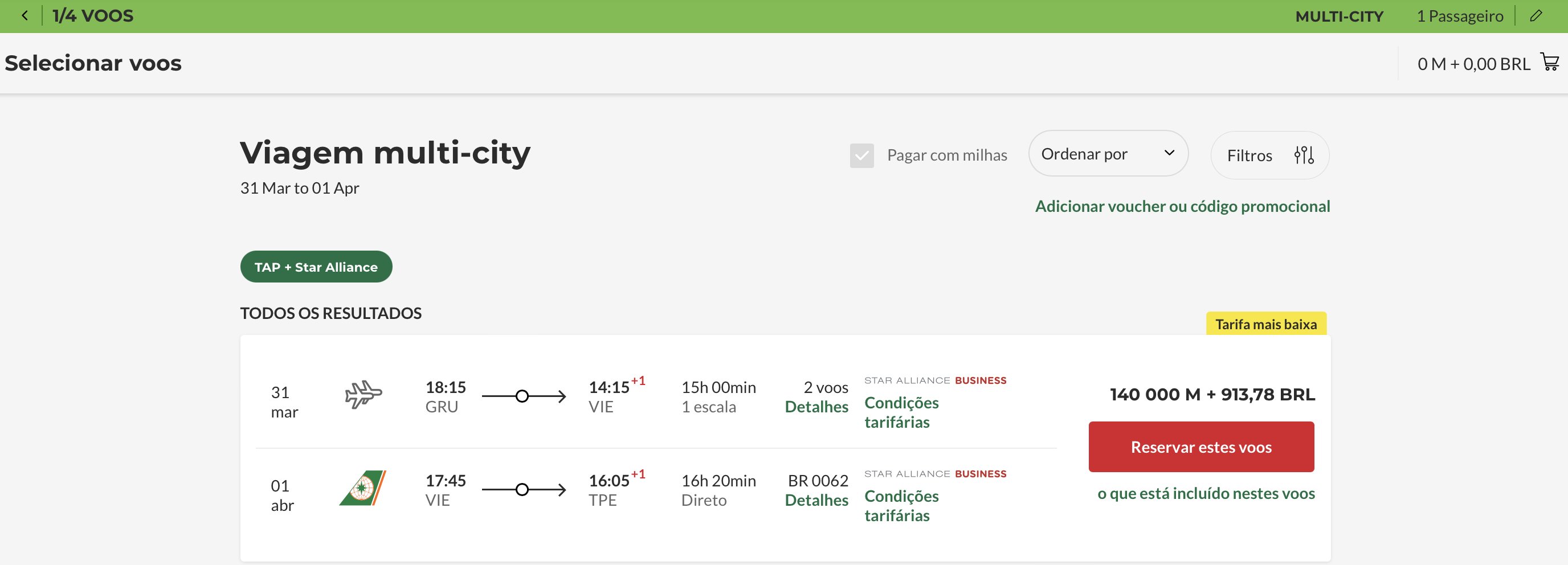1568x565 pixels.
Task: Open Detalhes for the GRU to VIE flight
Action: tap(816, 407)
